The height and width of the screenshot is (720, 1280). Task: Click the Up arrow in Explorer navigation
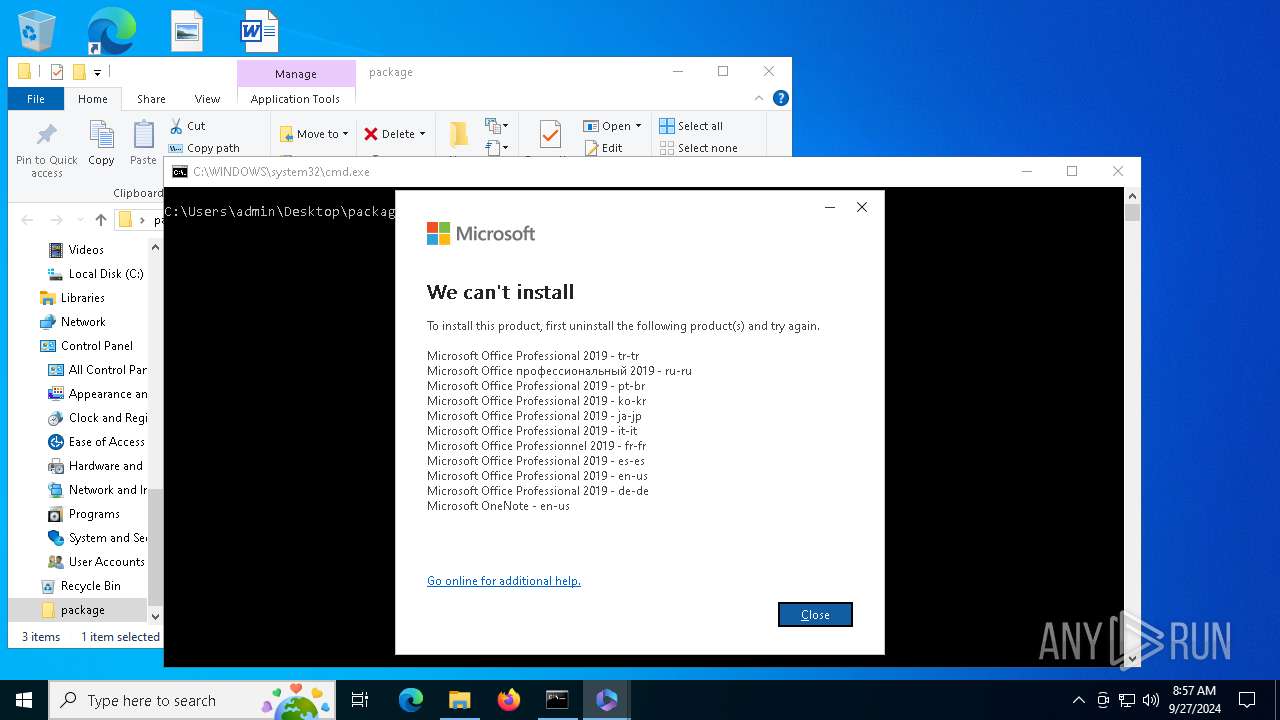tap(101, 220)
